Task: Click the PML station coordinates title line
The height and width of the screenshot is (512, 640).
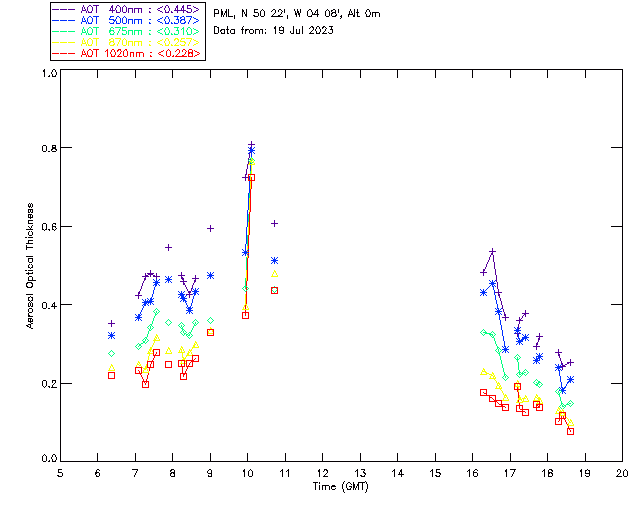Action: (x=297, y=13)
